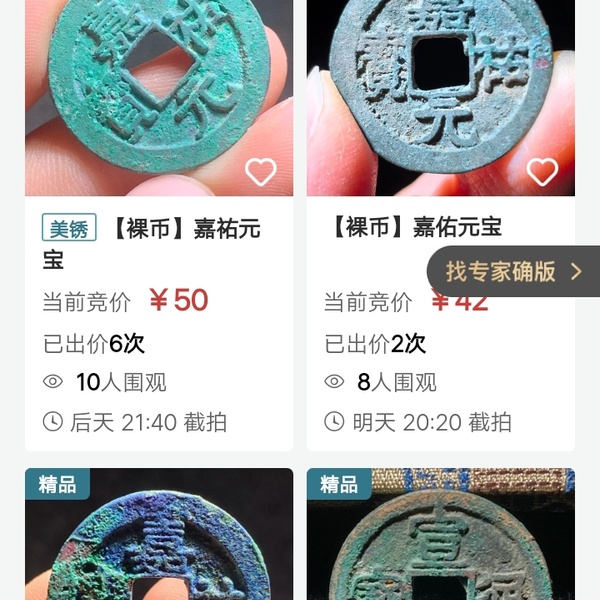Screen dimensions: 600x600
Task: Open the 【裸币】嘉佑元宝 listing title
Action: pos(415,227)
